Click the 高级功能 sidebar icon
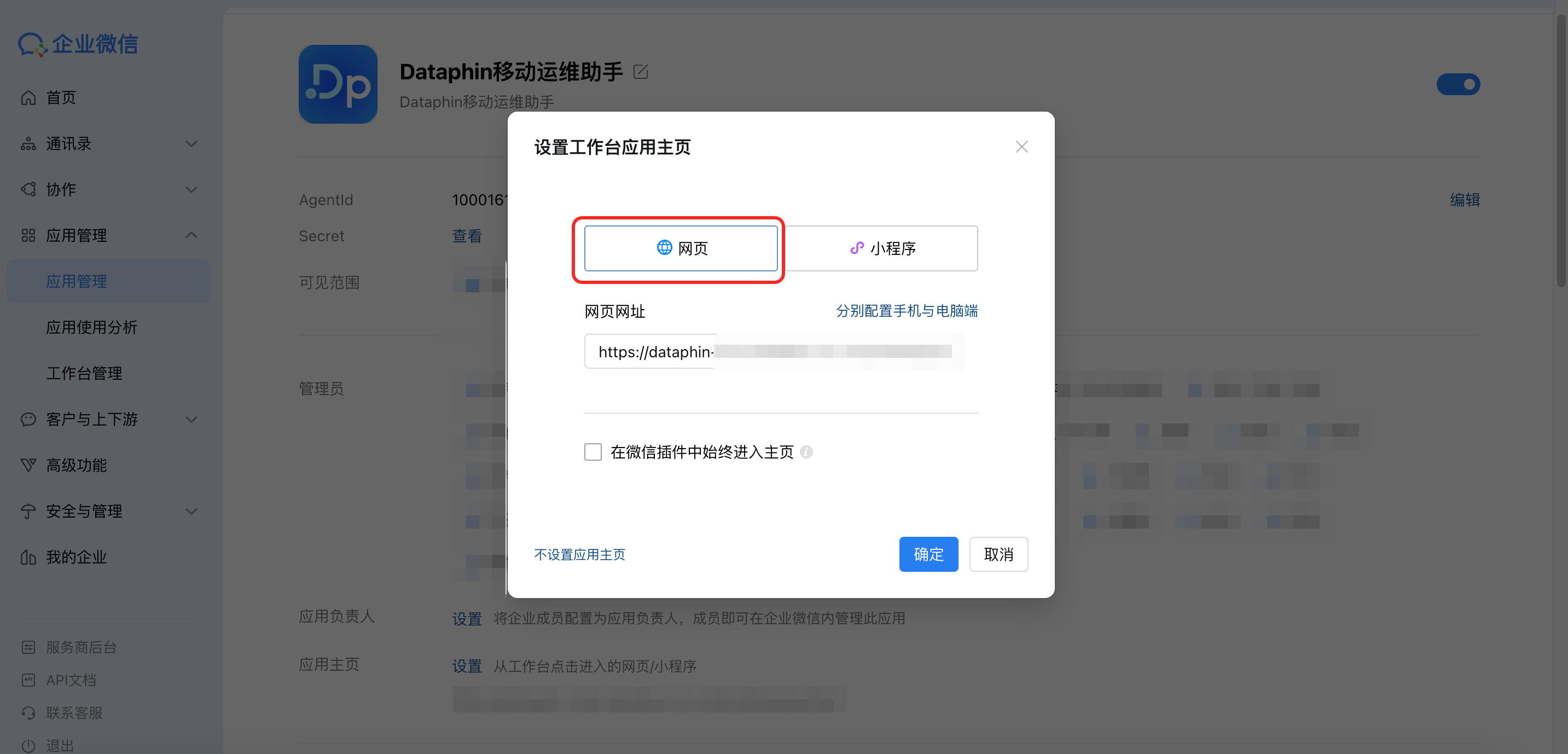The width and height of the screenshot is (1568, 754). point(28,466)
